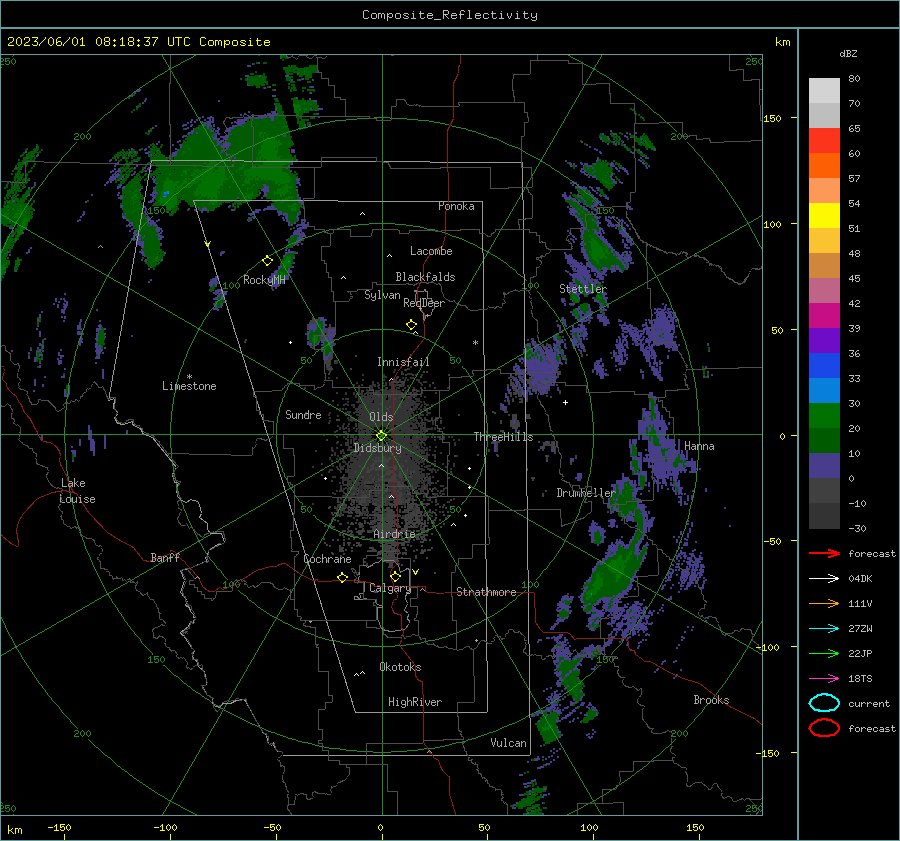Click the bright green dBZ swatch
Viewport: 900px width, 841px height.
tap(824, 416)
